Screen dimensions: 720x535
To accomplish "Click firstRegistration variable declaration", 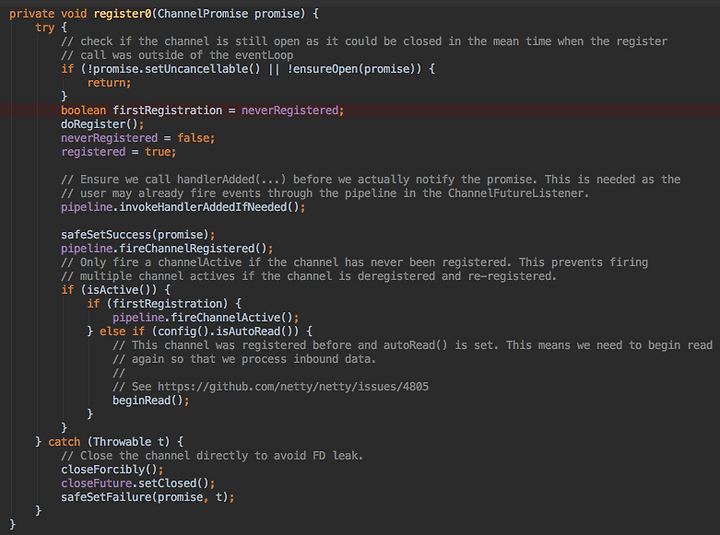I will click(167, 110).
